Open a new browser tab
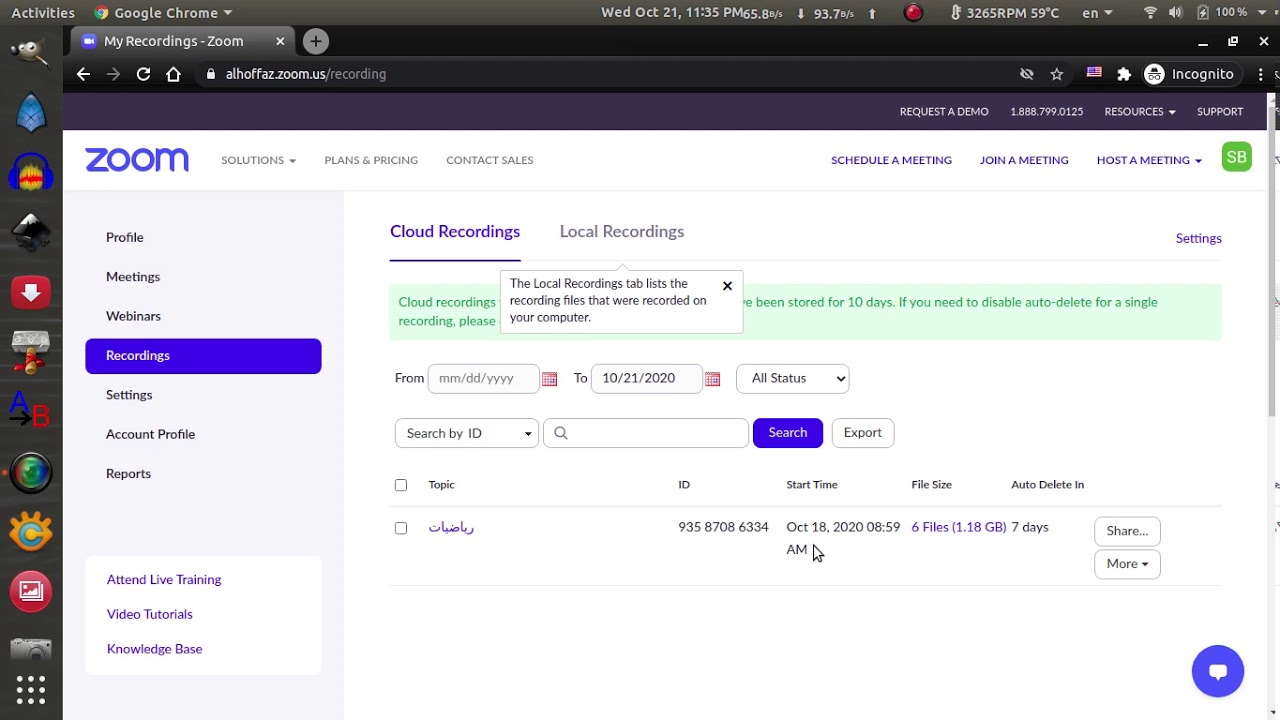Screen dimensions: 1280x720 click(x=315, y=41)
